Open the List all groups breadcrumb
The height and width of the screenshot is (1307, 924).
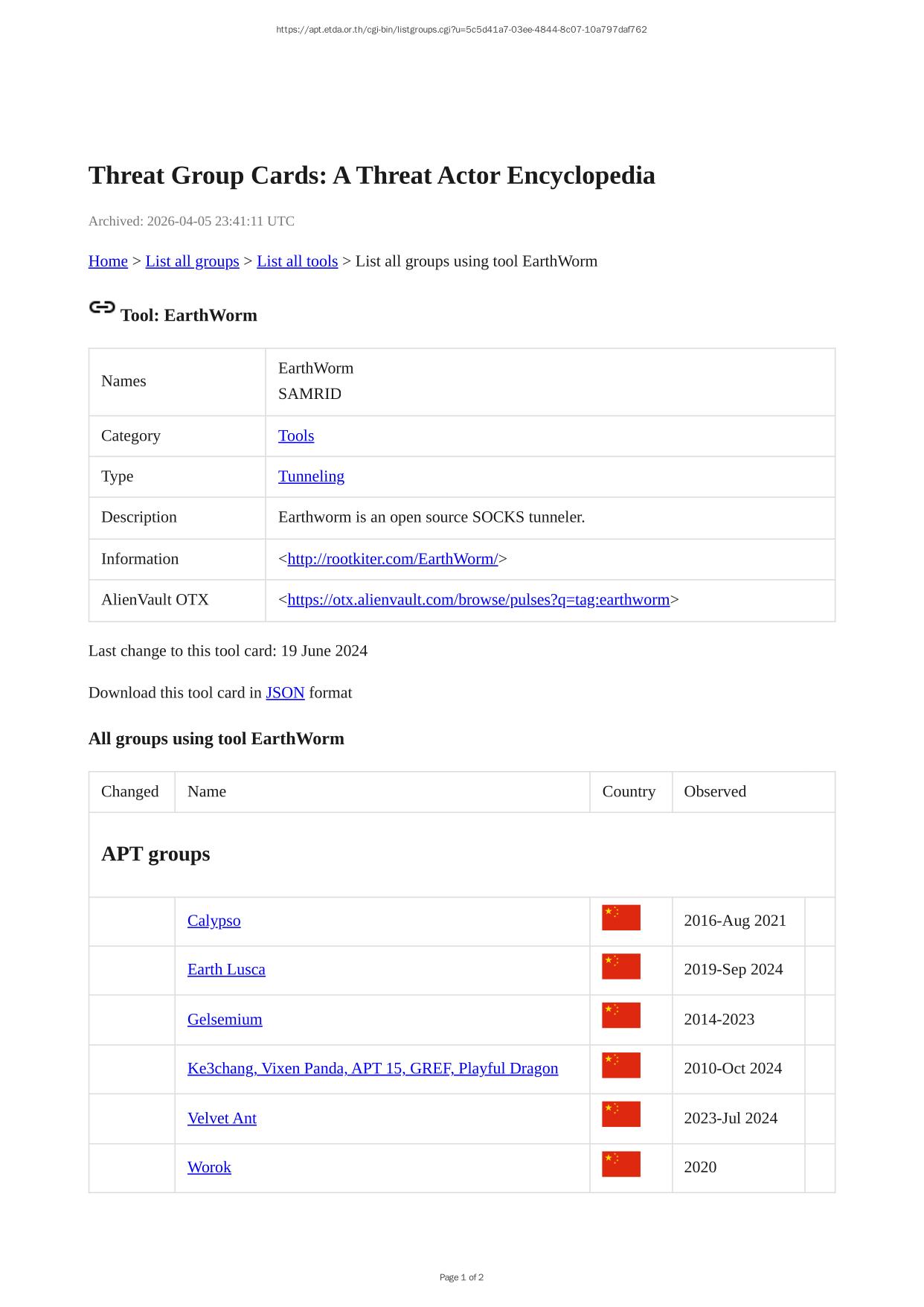click(x=192, y=261)
